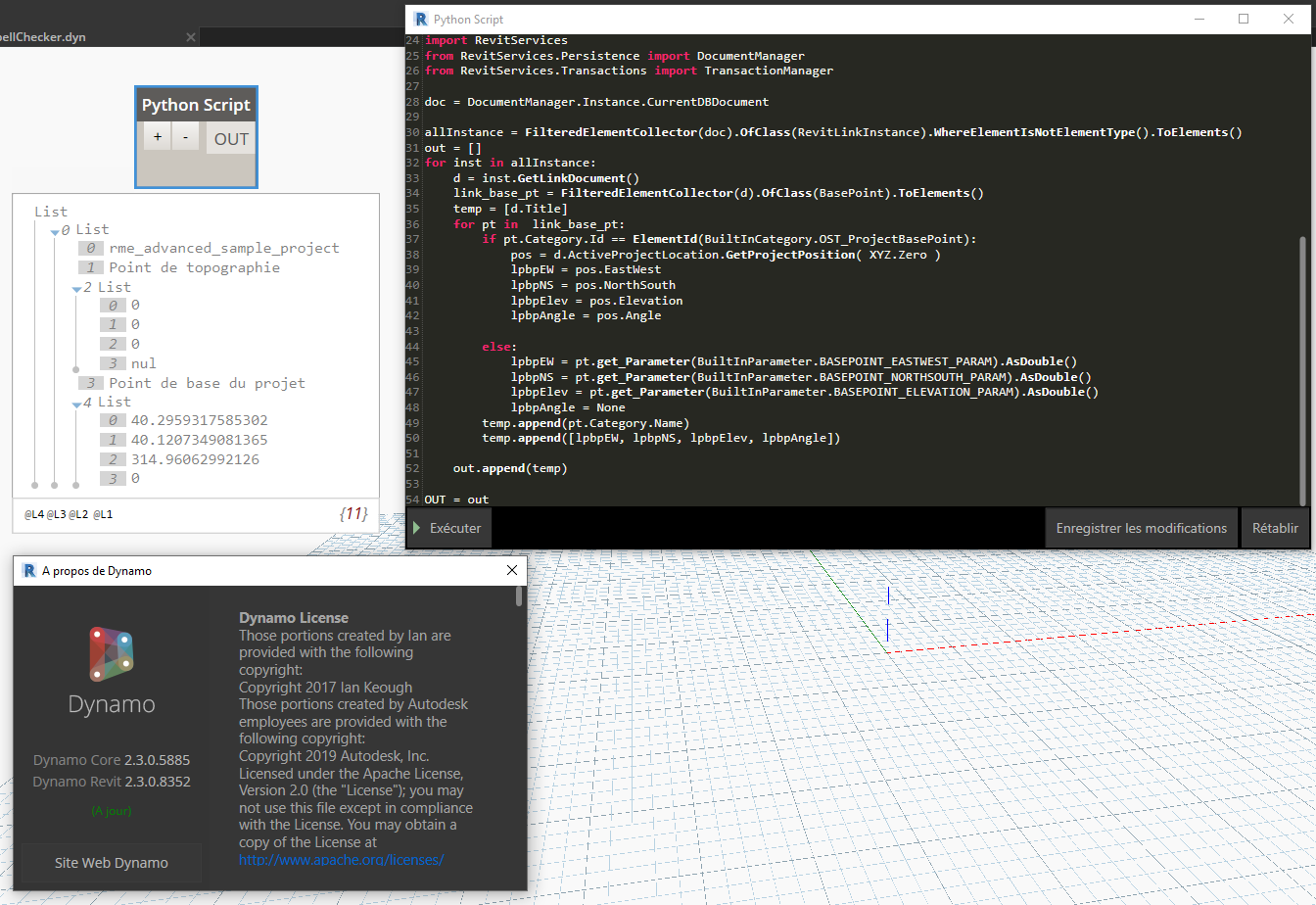This screenshot has height=905, width=1316.
Task: Collapse the "0 List" node in preview
Action: [x=55, y=231]
